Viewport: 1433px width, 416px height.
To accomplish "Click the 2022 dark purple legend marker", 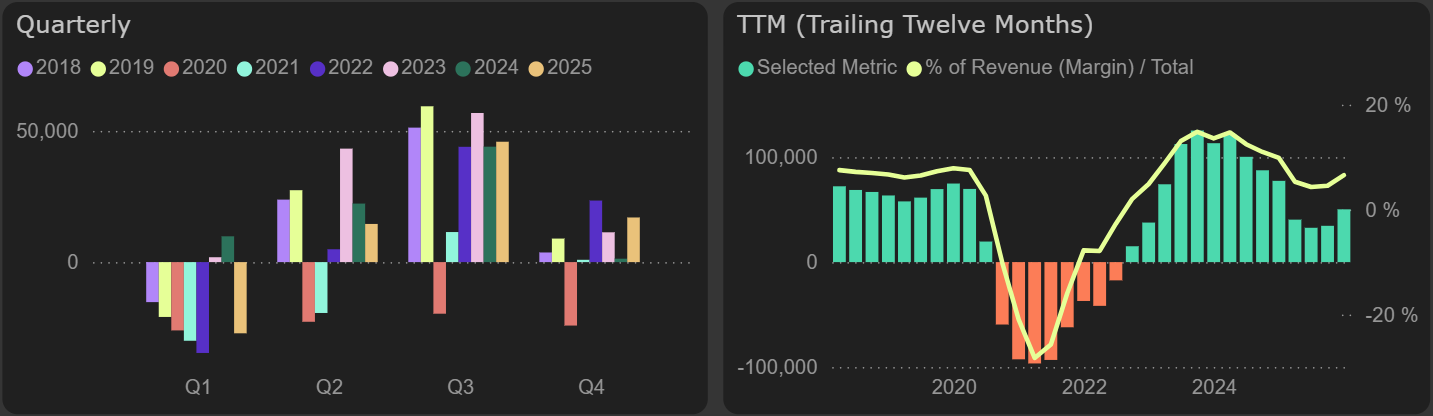I will click(317, 68).
